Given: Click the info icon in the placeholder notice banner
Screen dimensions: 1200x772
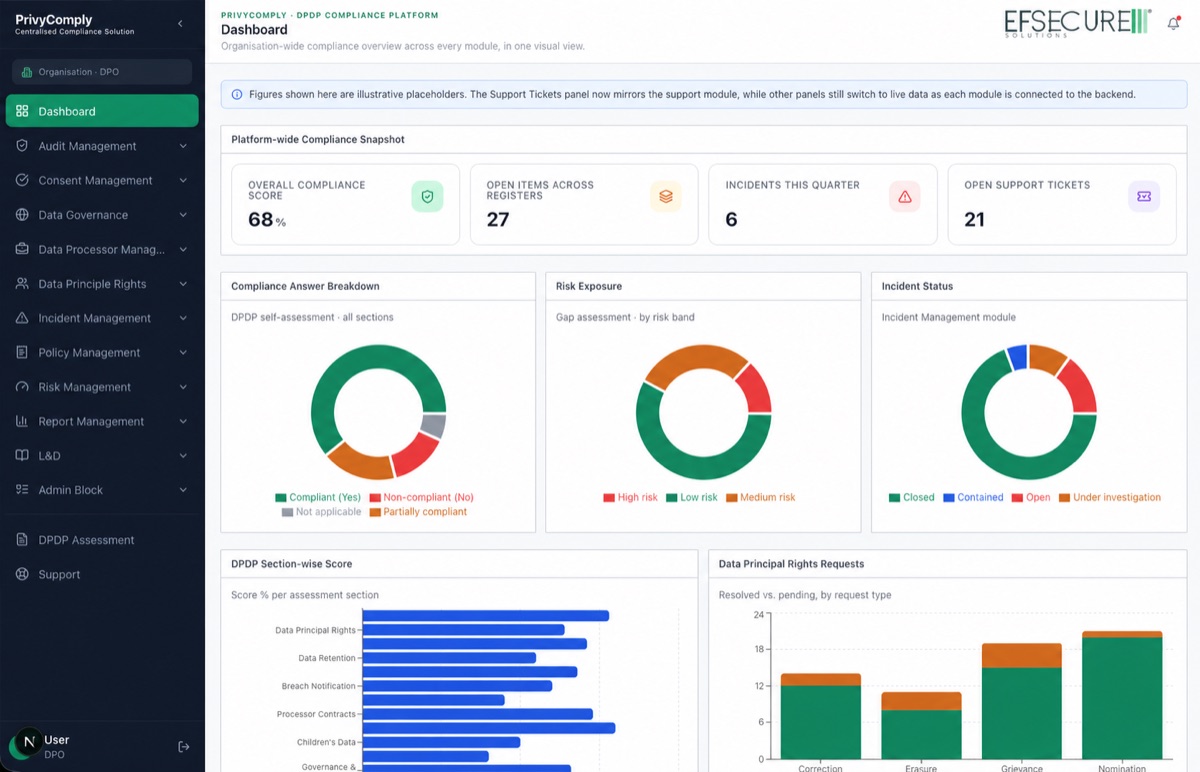Looking at the screenshot, I should [x=237, y=94].
